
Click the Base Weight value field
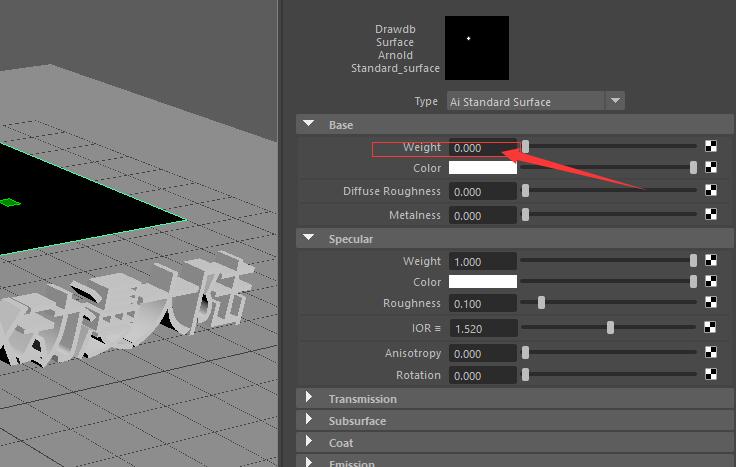(x=483, y=148)
